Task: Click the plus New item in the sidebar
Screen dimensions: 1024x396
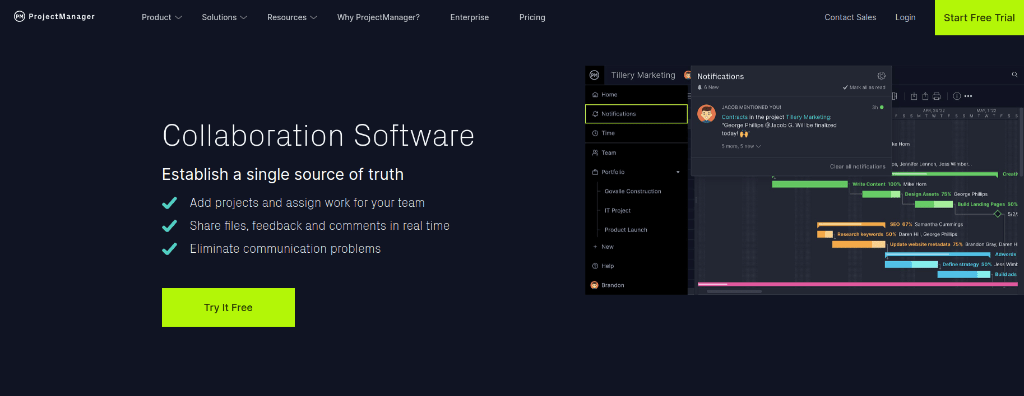Action: coord(603,247)
